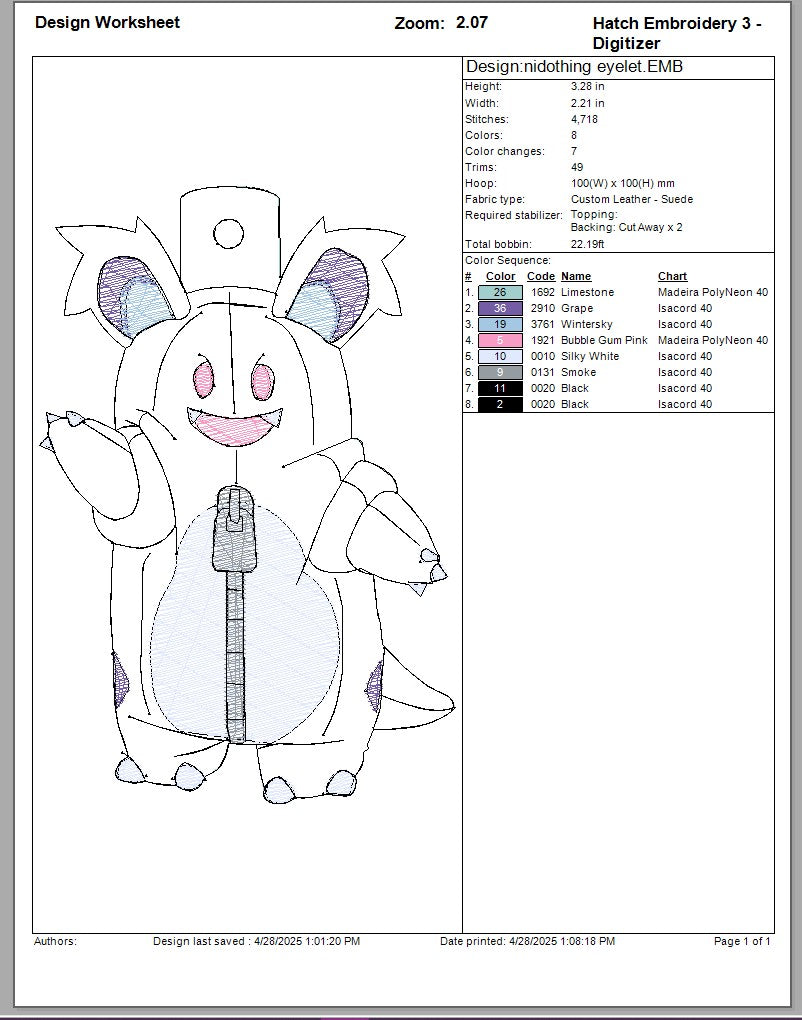Select the Bubble Gum Pink color swatch

(x=500, y=340)
